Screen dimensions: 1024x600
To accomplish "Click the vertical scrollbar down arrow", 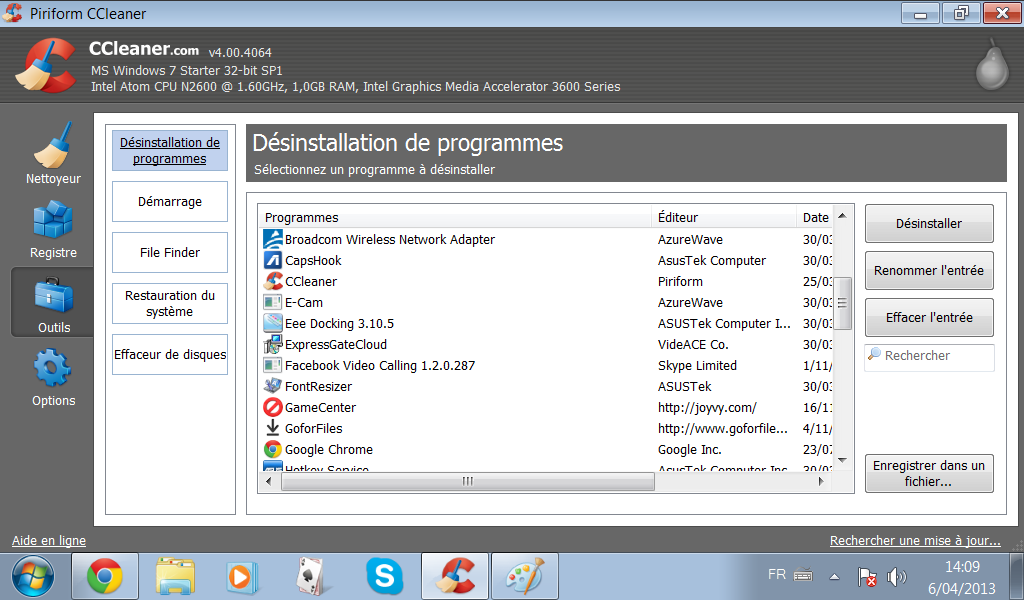I will (842, 461).
